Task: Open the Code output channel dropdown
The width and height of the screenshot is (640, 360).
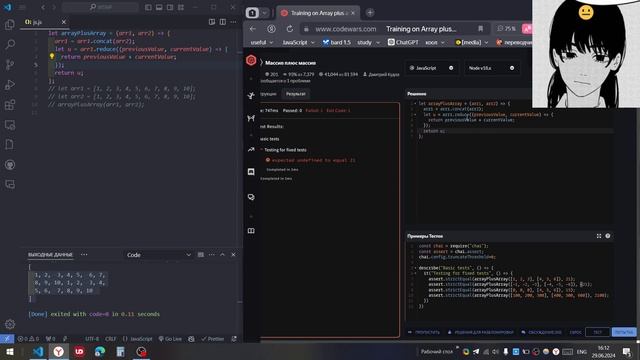Action: click(158, 255)
